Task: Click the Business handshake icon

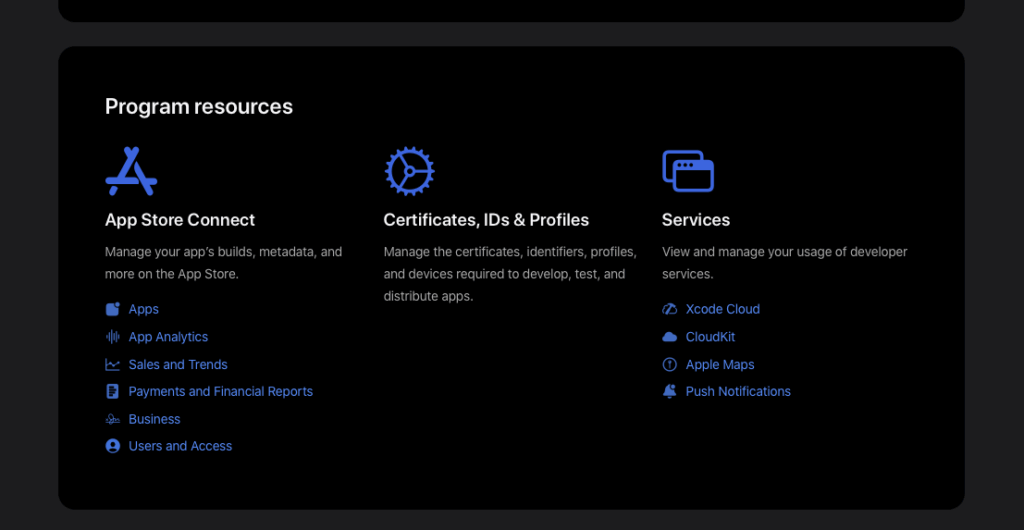Action: pyautogui.click(x=113, y=419)
